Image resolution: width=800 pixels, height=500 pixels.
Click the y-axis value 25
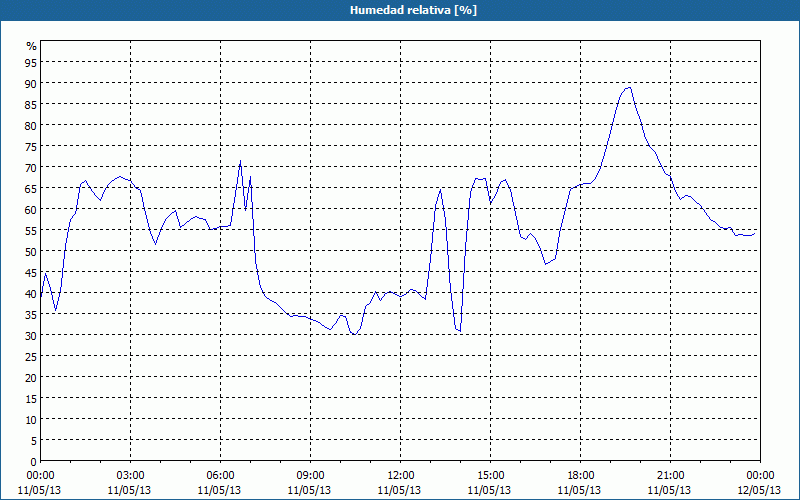(31, 356)
